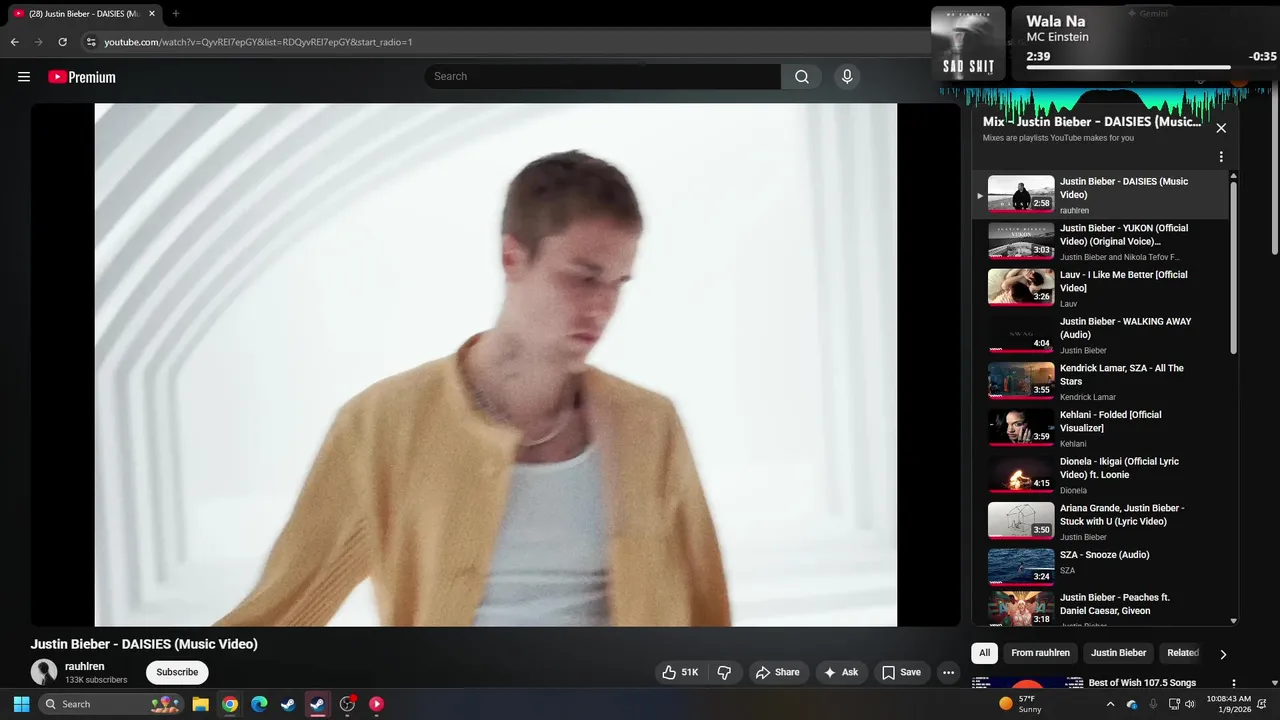Screen dimensions: 1280x720
Task: Seek the Wala Na media progress bar
Action: 1127,67
